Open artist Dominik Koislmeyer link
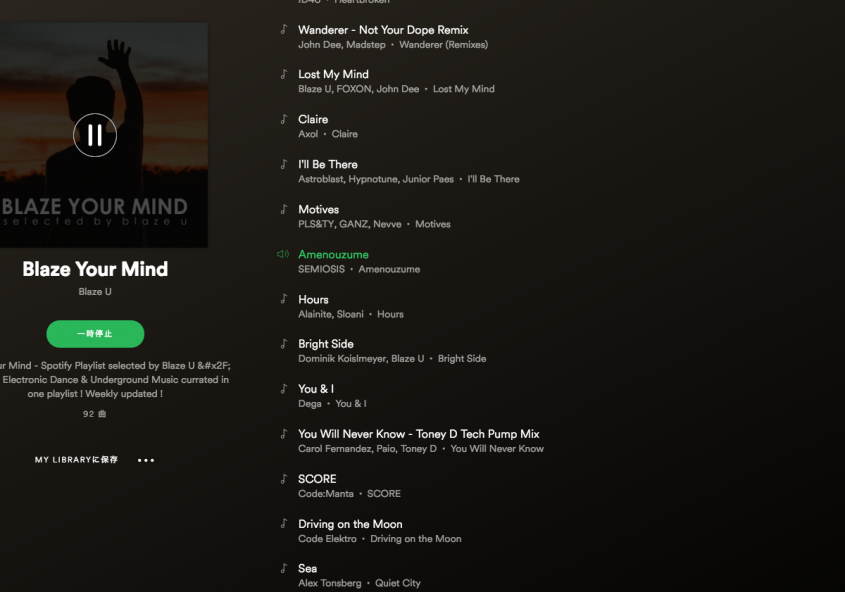Viewport: 845px width, 592px height. point(340,359)
